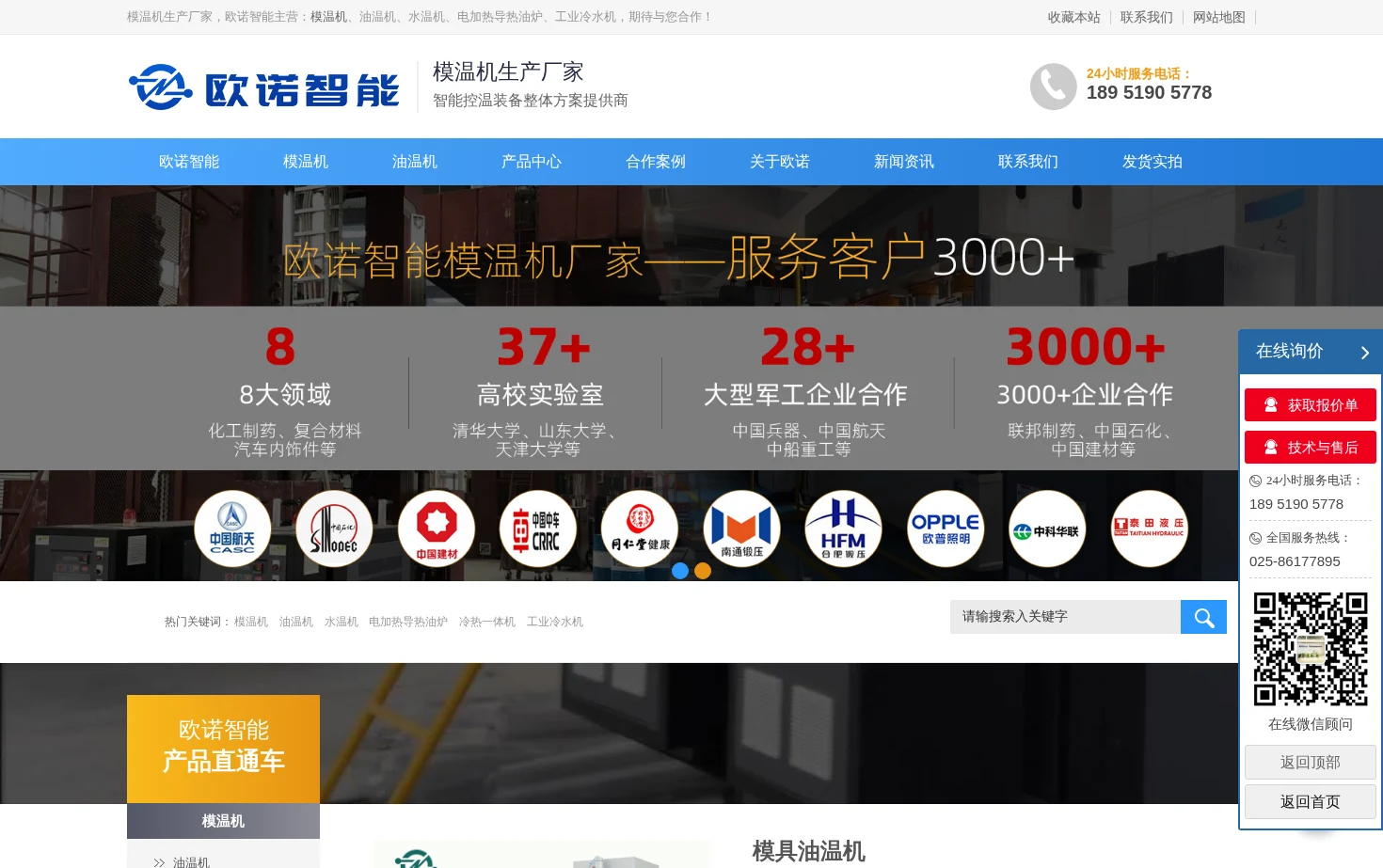The image size is (1383, 868).
Task: Click the 技术与售后 red button
Action: click(x=1311, y=448)
